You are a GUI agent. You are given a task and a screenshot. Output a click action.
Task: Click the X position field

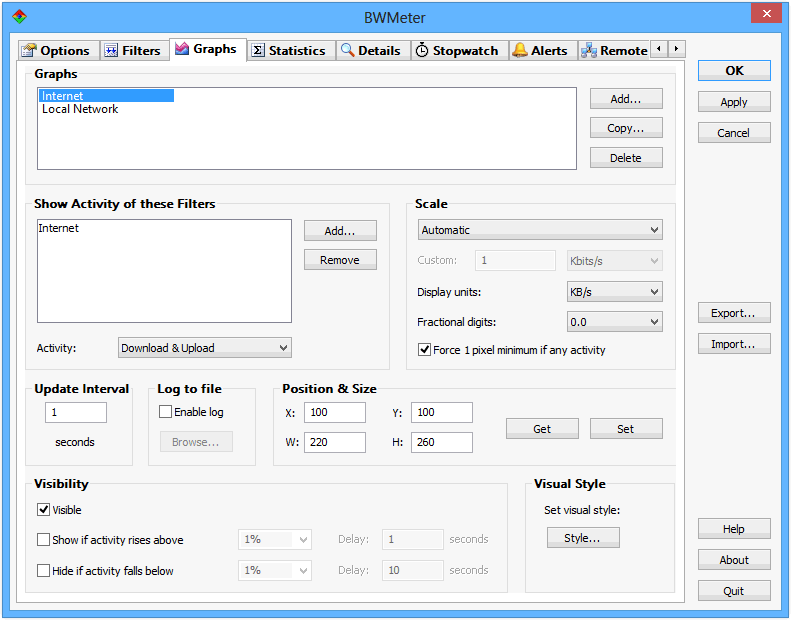coord(334,412)
